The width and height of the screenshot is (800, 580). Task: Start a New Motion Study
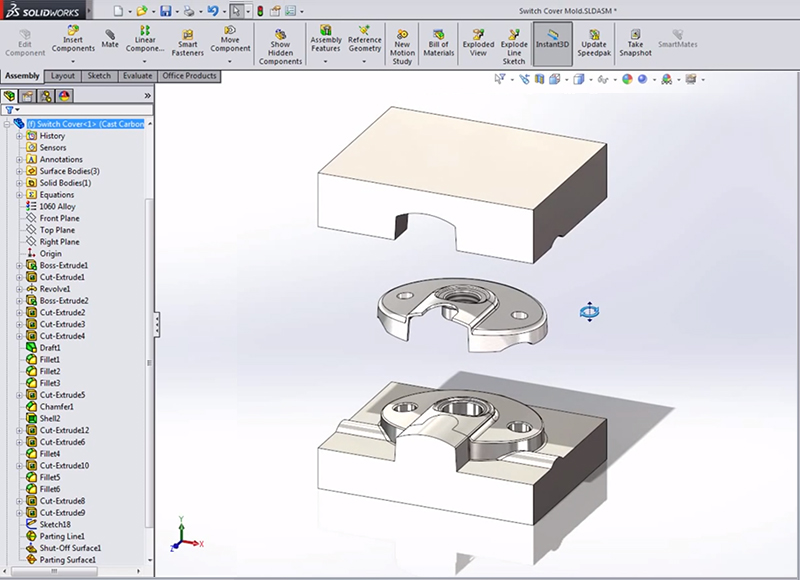402,36
